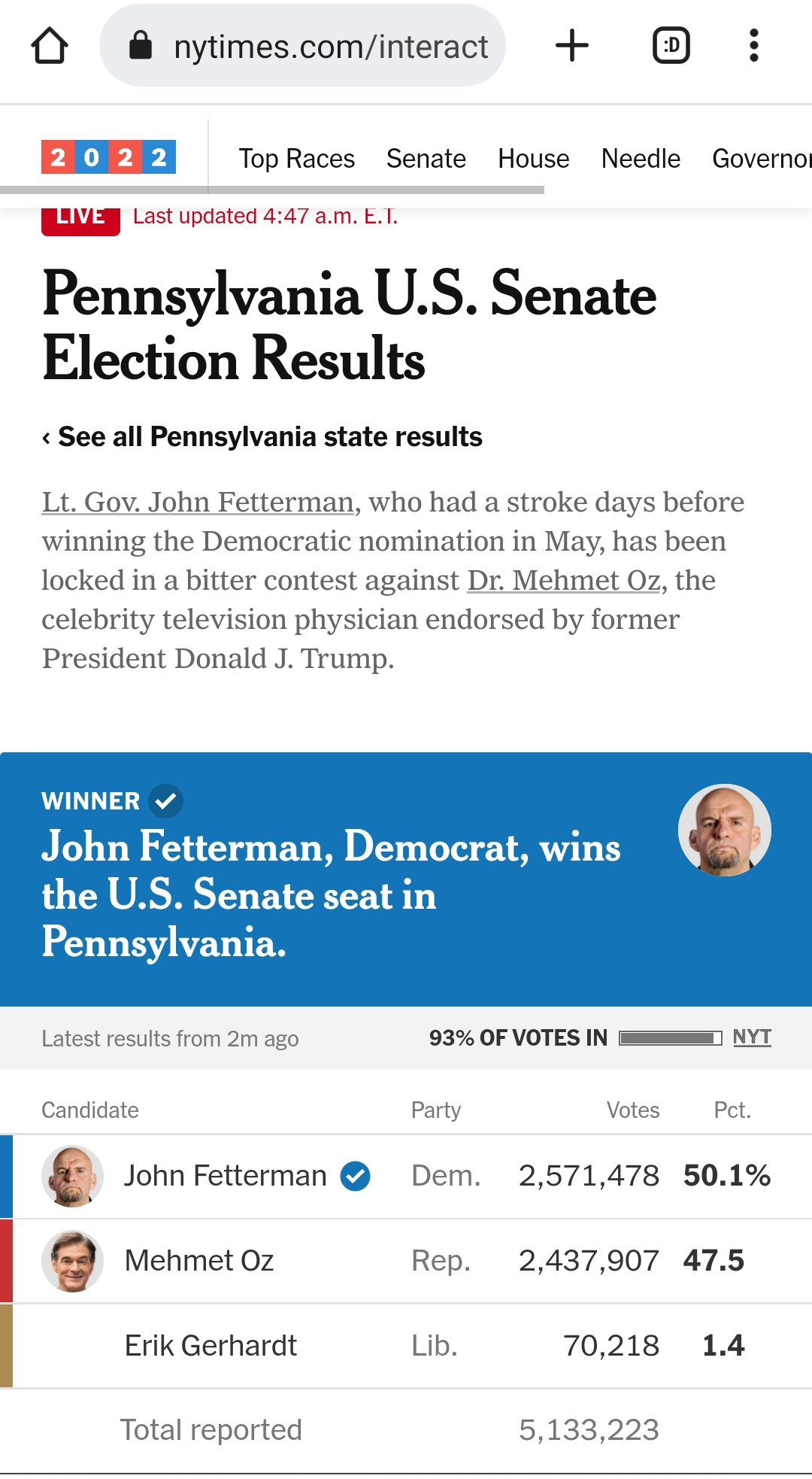Screen dimensions: 812x1479
Task: Tap the blue checkmark beside John Fetterman
Action: click(355, 1176)
